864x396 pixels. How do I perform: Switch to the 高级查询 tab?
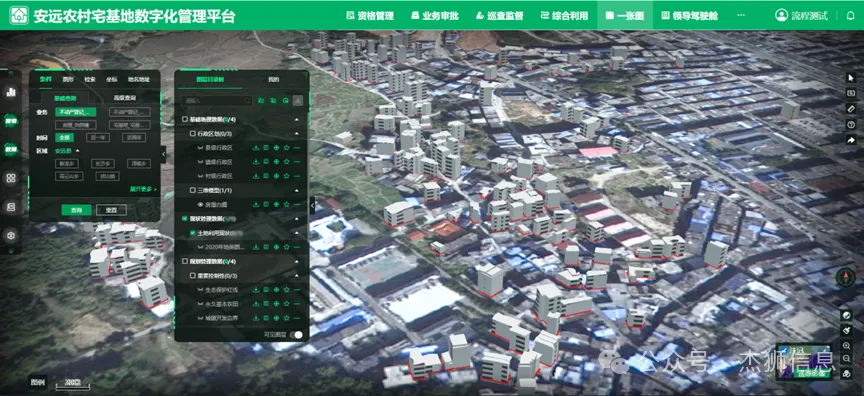[125, 98]
